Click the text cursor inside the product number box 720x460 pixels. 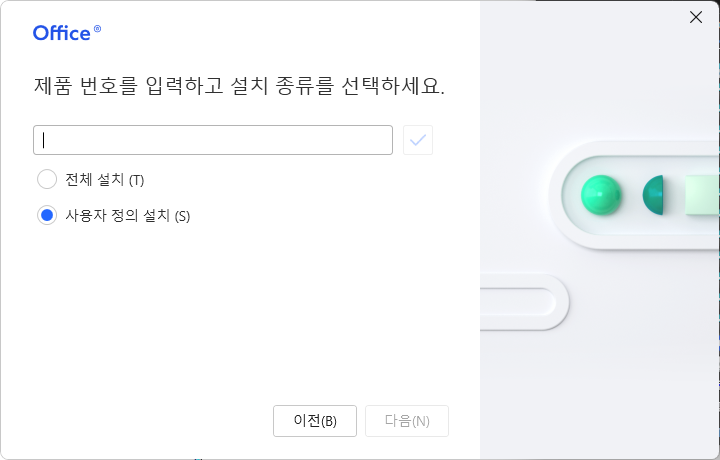click(x=44, y=140)
